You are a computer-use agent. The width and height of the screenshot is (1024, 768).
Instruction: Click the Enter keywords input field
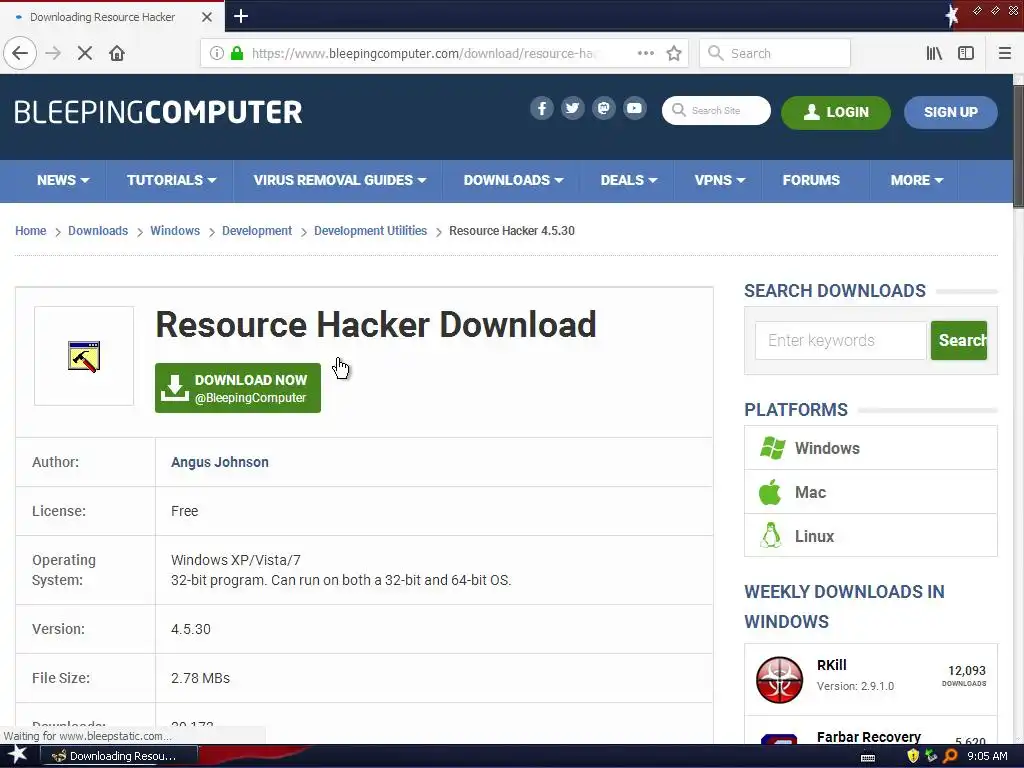click(840, 340)
